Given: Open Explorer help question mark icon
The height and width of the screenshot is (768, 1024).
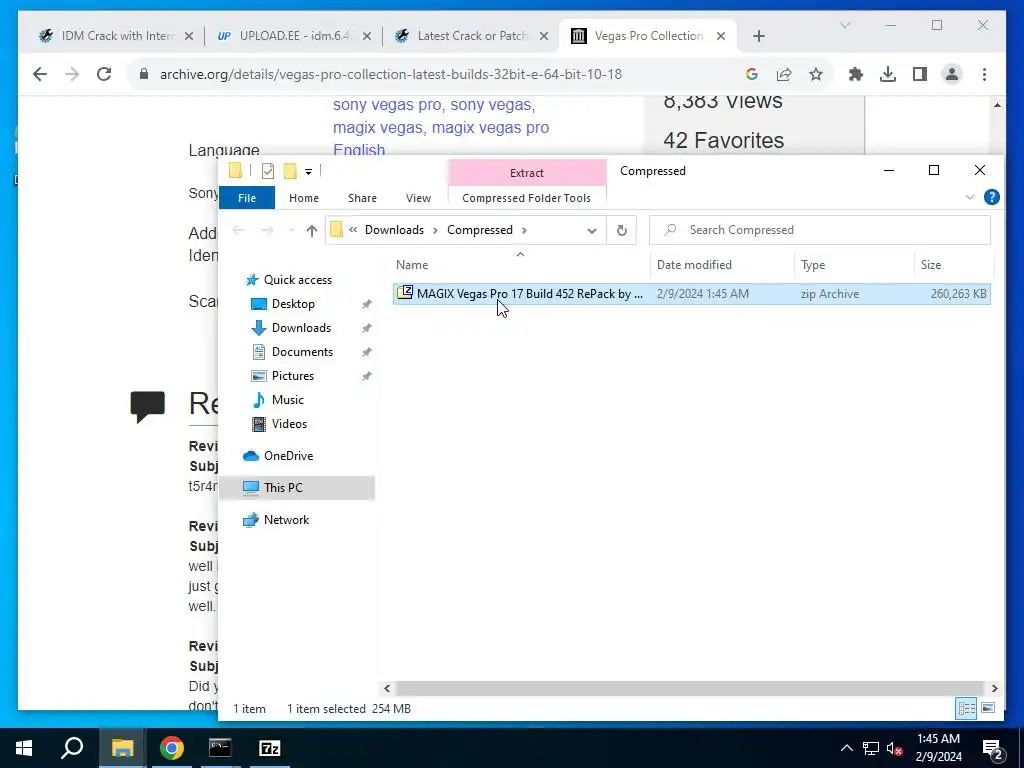Looking at the screenshot, I should click(x=991, y=197).
